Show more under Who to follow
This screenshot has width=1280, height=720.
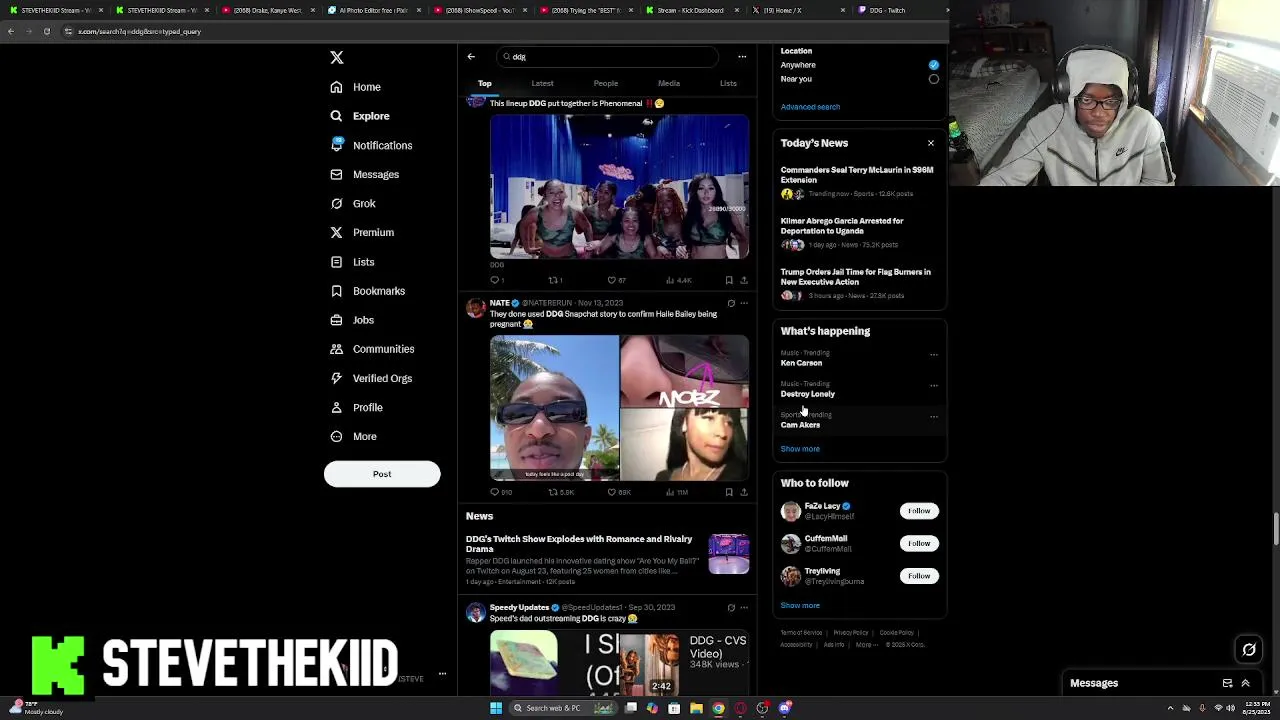(x=800, y=605)
